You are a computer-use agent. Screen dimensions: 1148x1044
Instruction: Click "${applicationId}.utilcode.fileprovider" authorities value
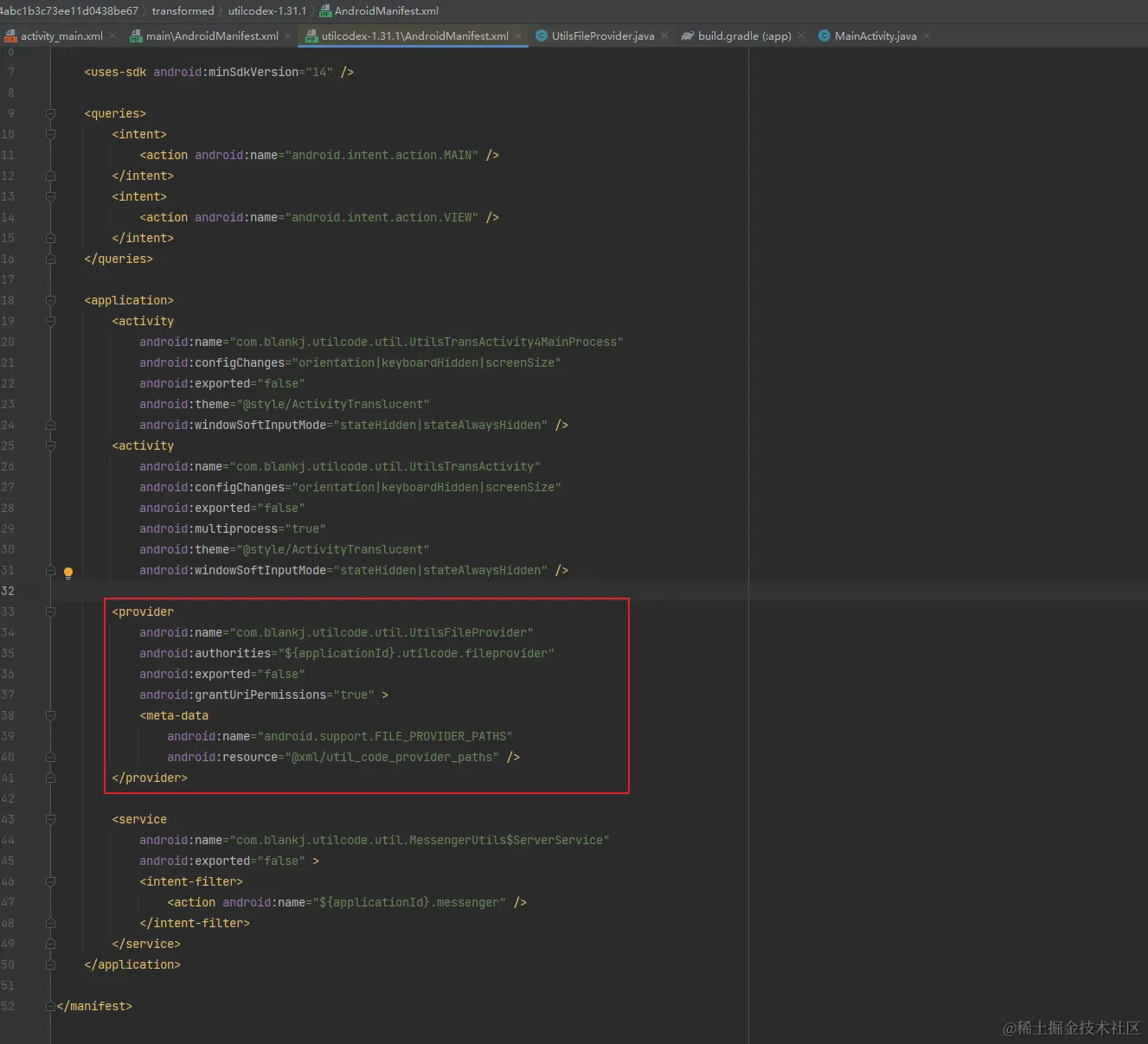(x=416, y=653)
